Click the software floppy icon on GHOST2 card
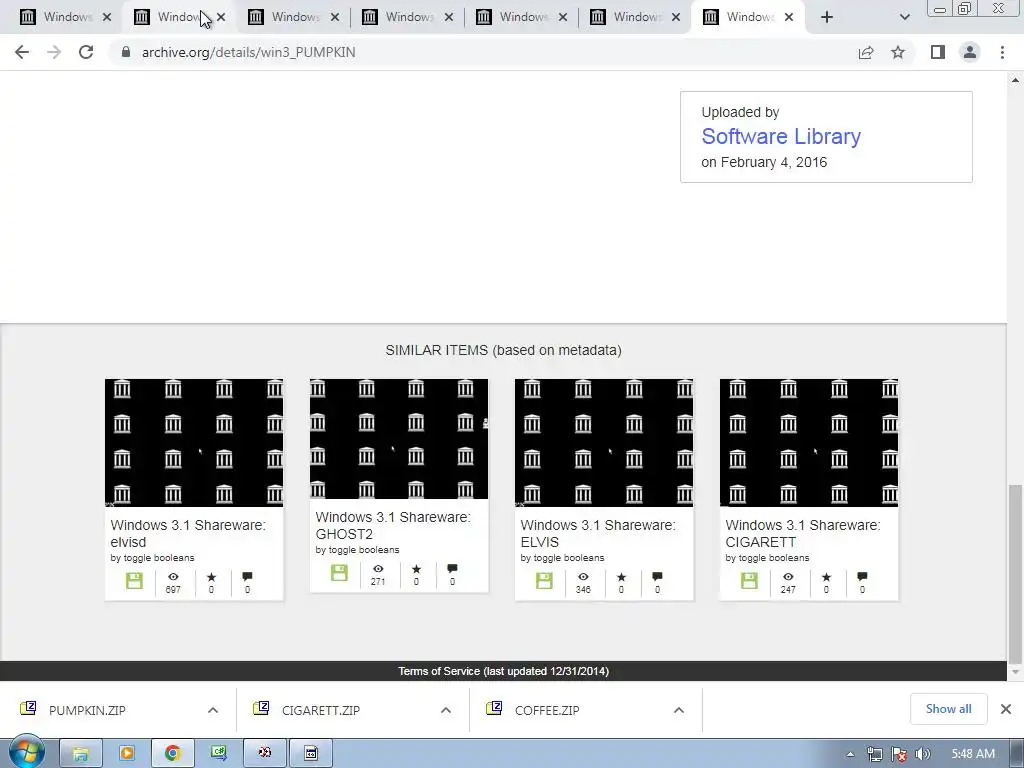 [339, 573]
